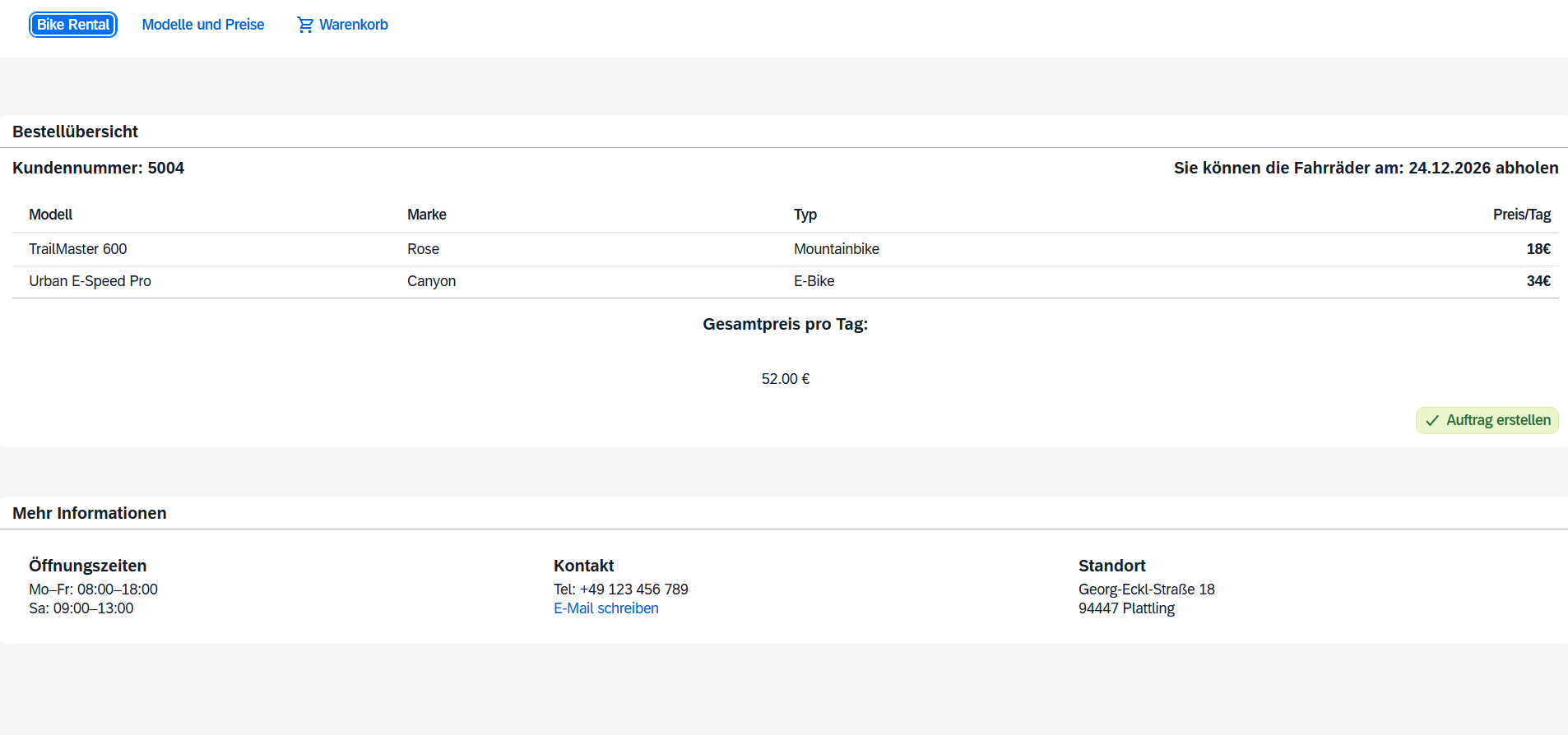Image resolution: width=1568 pixels, height=735 pixels.
Task: Click the Georg-Eckl-Straße 18 address
Action: [1146, 589]
